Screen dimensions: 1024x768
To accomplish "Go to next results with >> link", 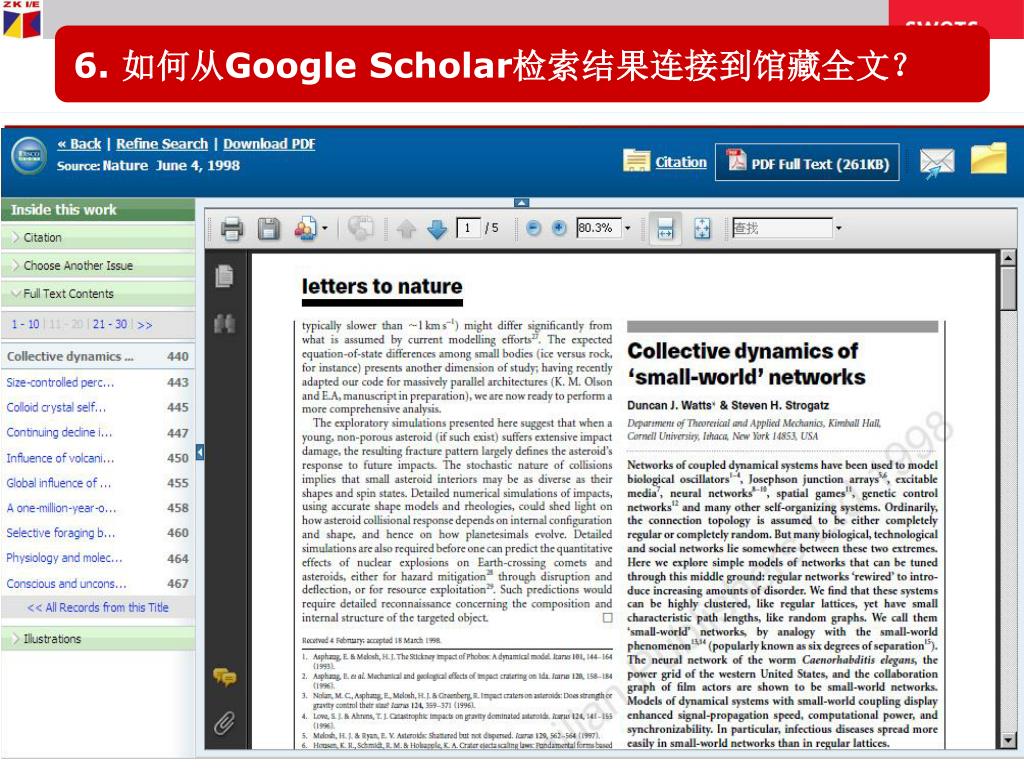I will 145,325.
